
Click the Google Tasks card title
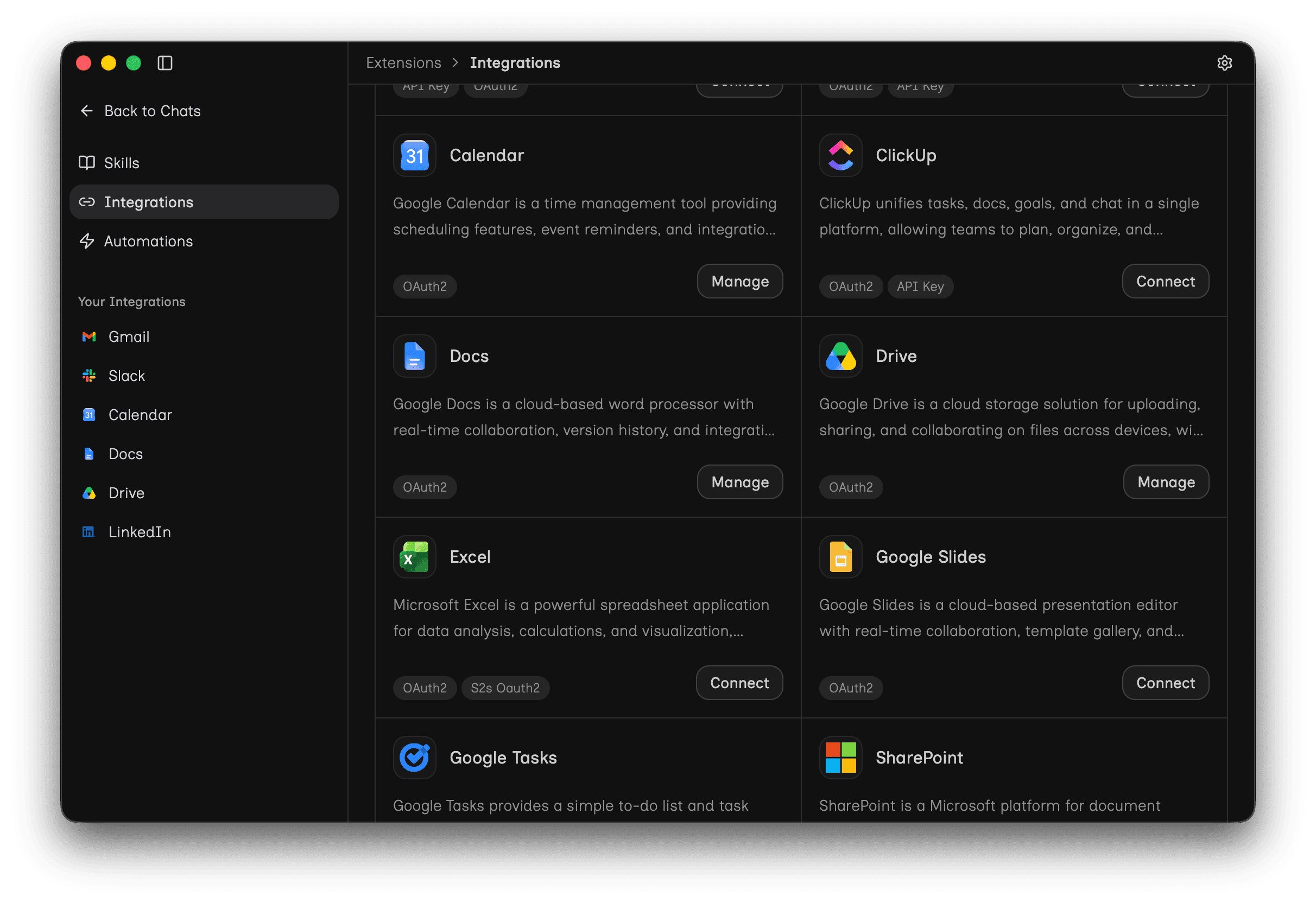pyautogui.click(x=503, y=759)
